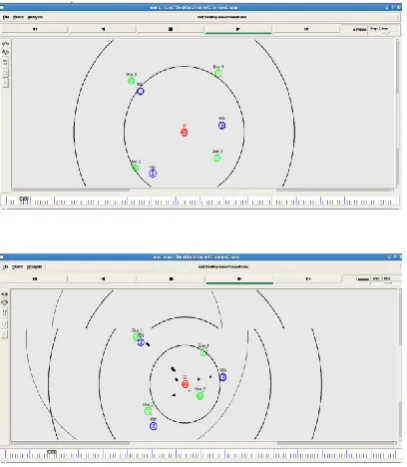Viewport: 407px width, 467px height.
Task: Select the bottommost blue node in upper window
Action: point(153,173)
